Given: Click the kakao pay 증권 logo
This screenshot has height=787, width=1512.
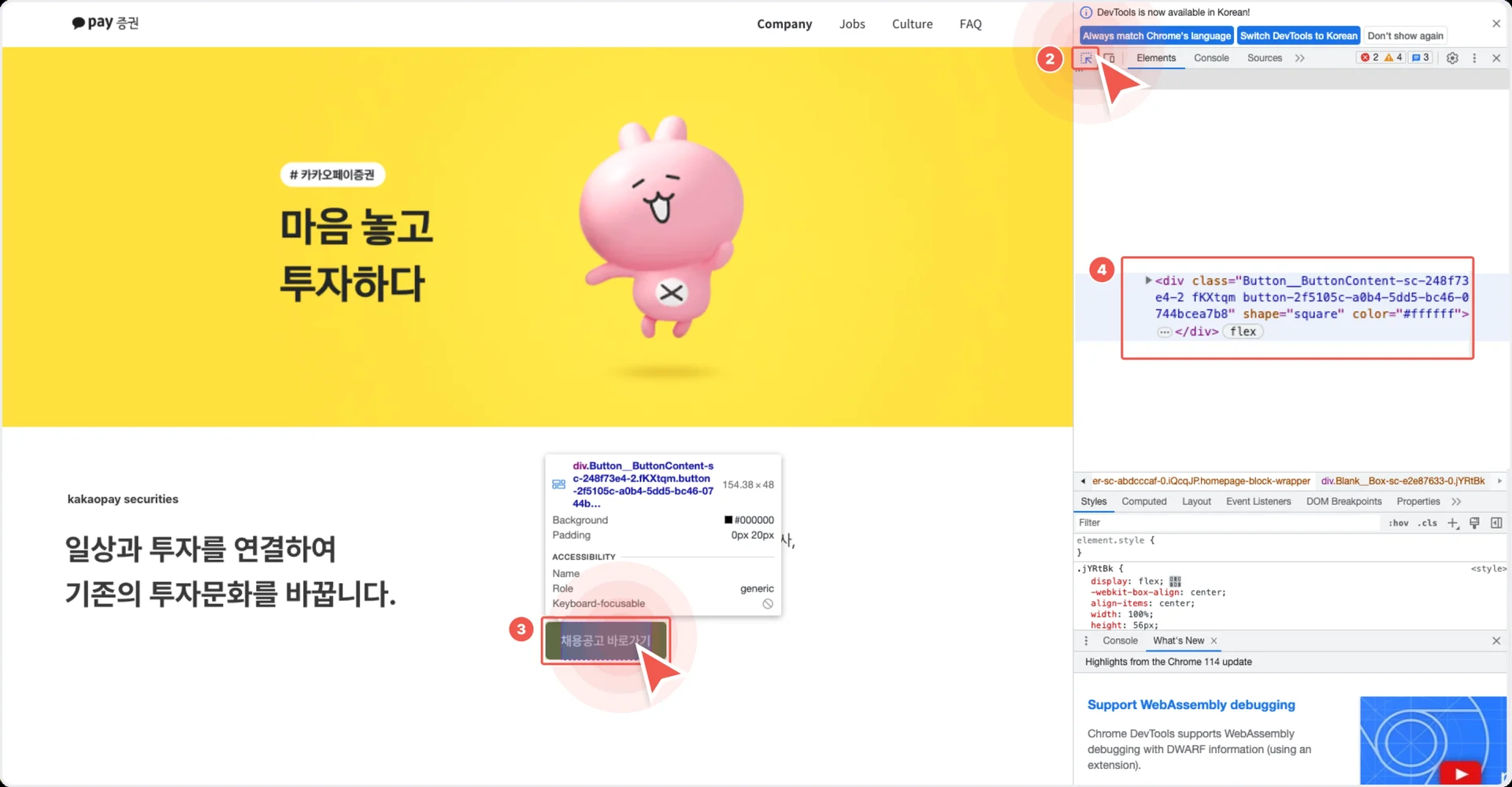Looking at the screenshot, I should (105, 23).
